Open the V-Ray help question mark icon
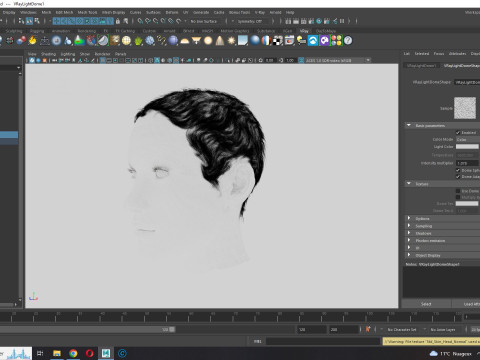The height and width of the screenshot is (360, 480). point(348,41)
